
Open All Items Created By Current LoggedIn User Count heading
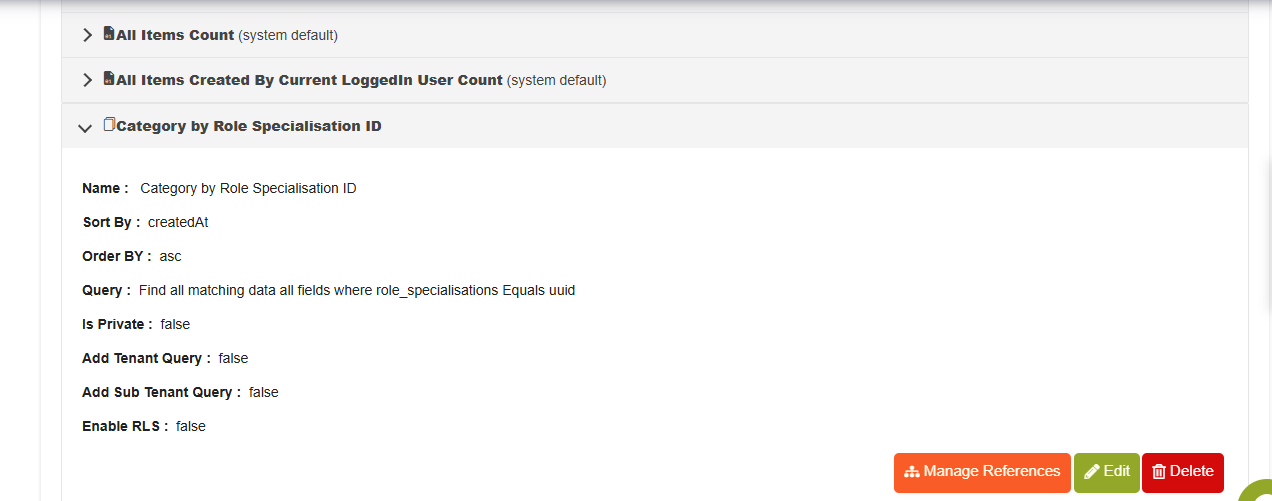pos(309,80)
